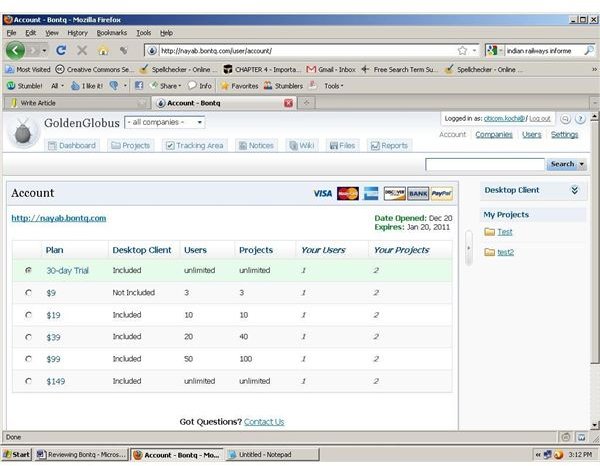600x466 pixels.
Task: Bookmark this page with the star icon
Action: coord(462,51)
